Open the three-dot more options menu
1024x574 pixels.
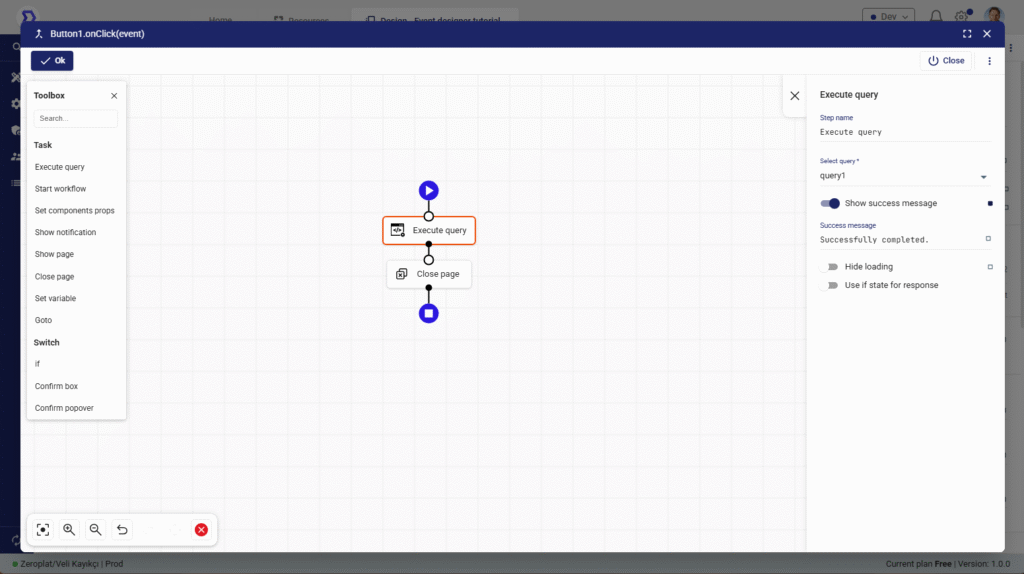990,61
